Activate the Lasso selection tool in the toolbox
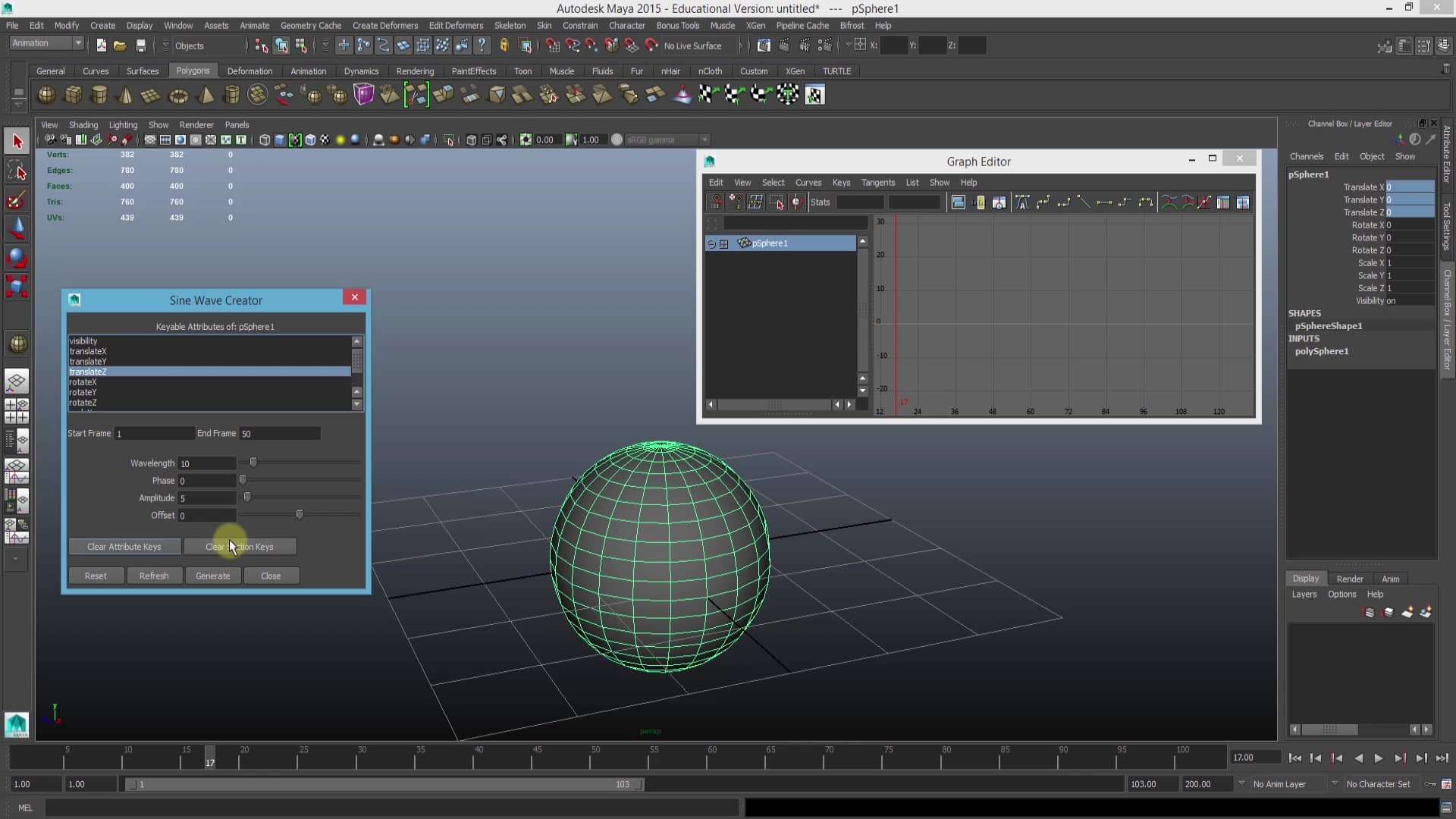This screenshot has width=1456, height=819. (x=17, y=170)
